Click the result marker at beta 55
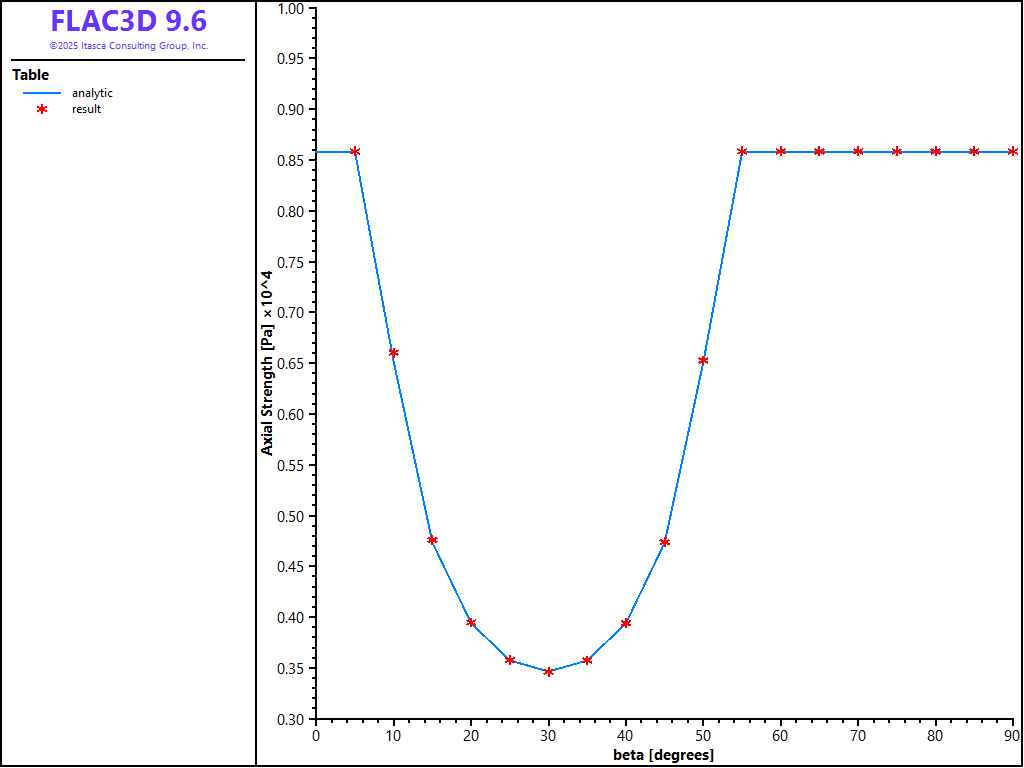Screen dimensions: 1024x768 pos(742,152)
